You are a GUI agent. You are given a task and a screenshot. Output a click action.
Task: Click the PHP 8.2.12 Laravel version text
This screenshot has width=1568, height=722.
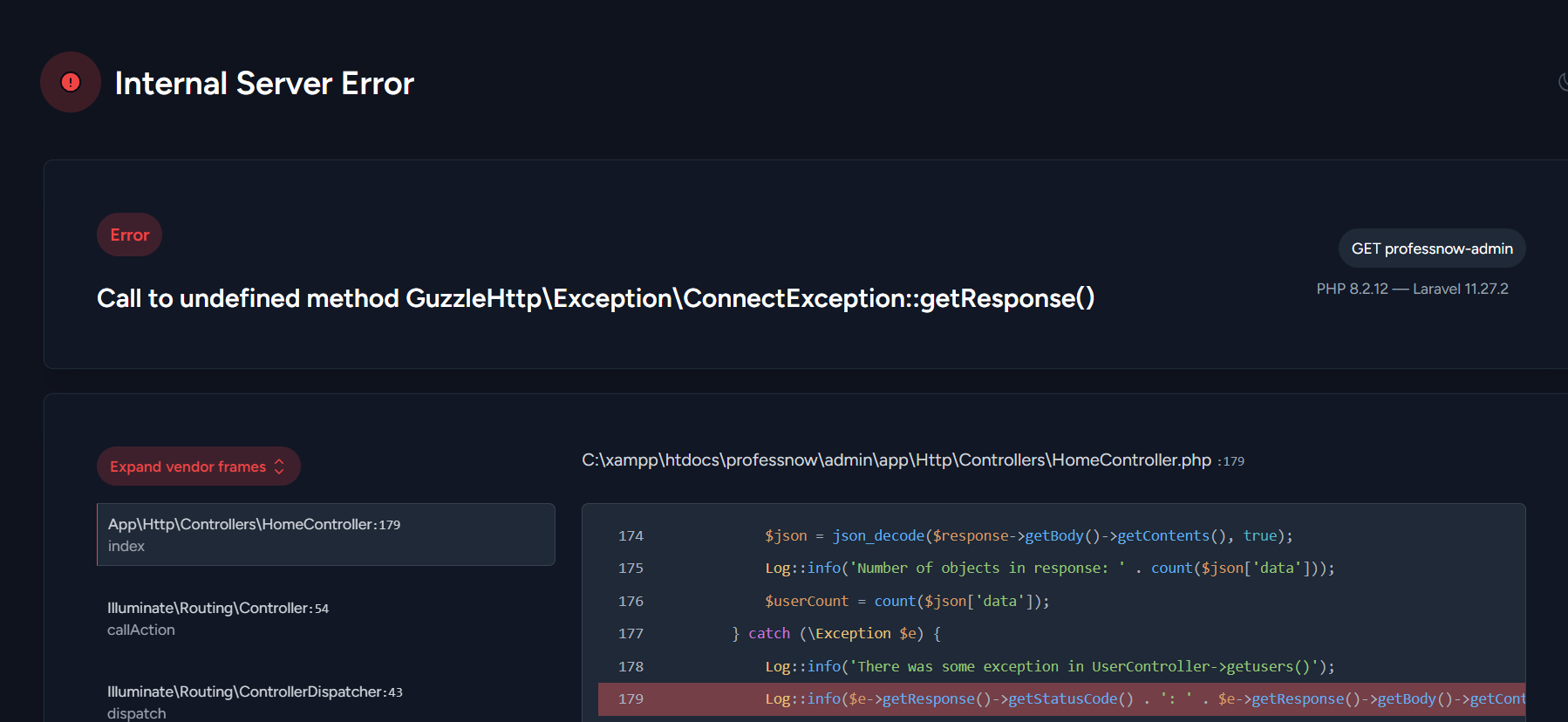coord(1412,289)
